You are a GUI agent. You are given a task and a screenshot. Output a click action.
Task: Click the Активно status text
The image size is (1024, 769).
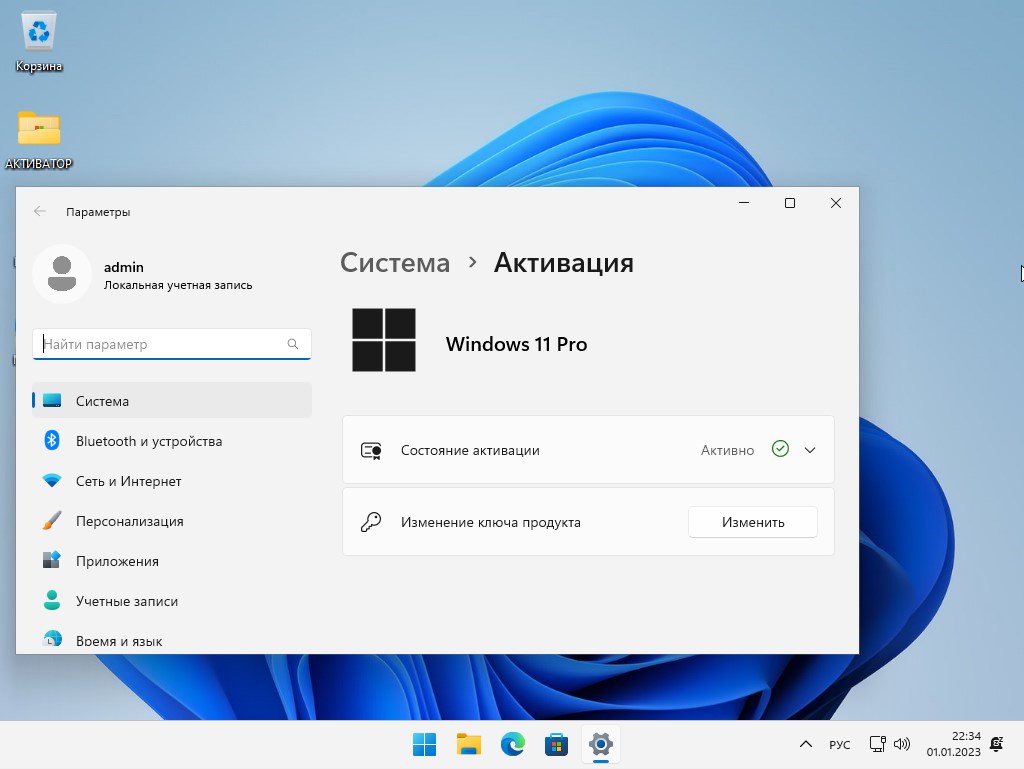pyautogui.click(x=728, y=450)
